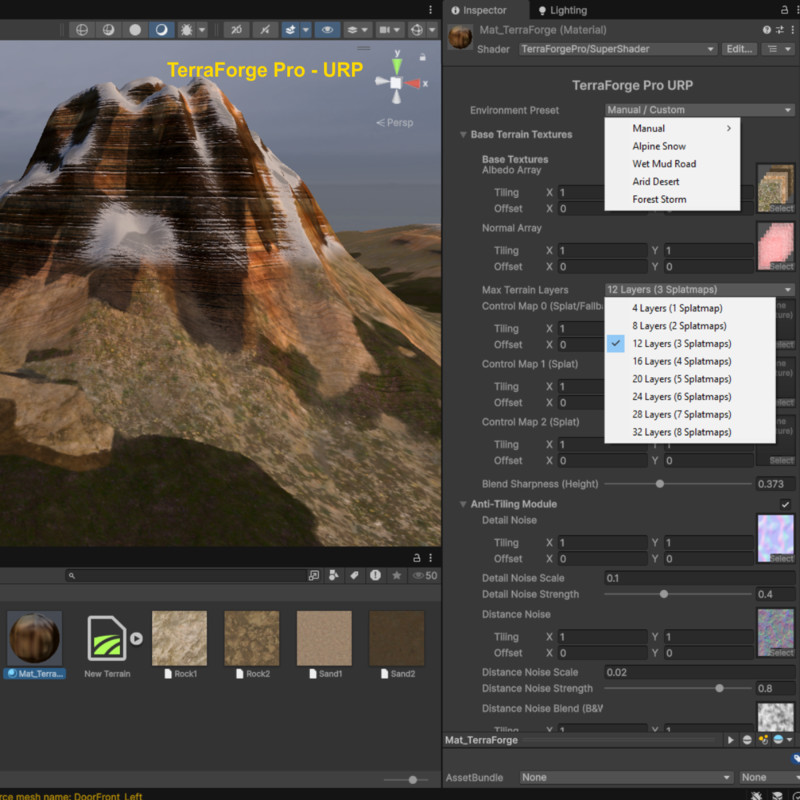Choose Arid Desert preset

[x=672, y=182]
